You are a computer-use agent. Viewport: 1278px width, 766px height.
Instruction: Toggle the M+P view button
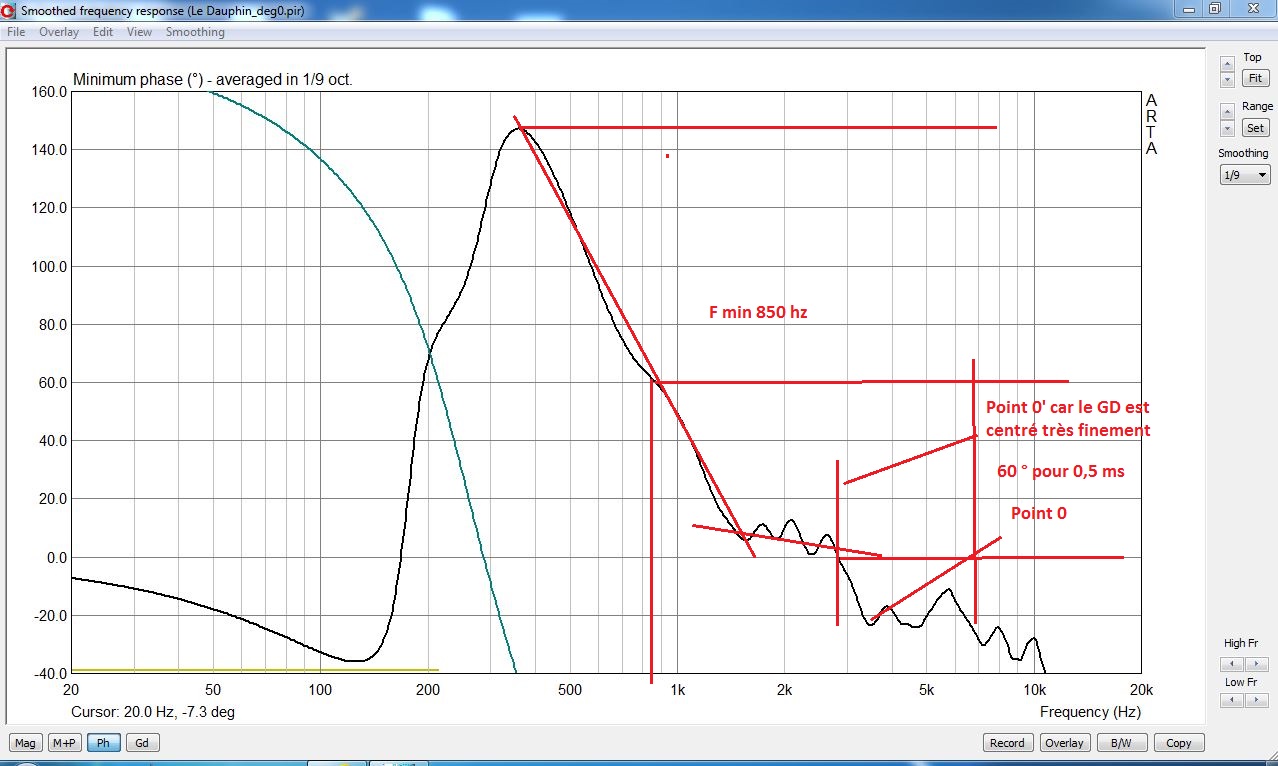[64, 743]
